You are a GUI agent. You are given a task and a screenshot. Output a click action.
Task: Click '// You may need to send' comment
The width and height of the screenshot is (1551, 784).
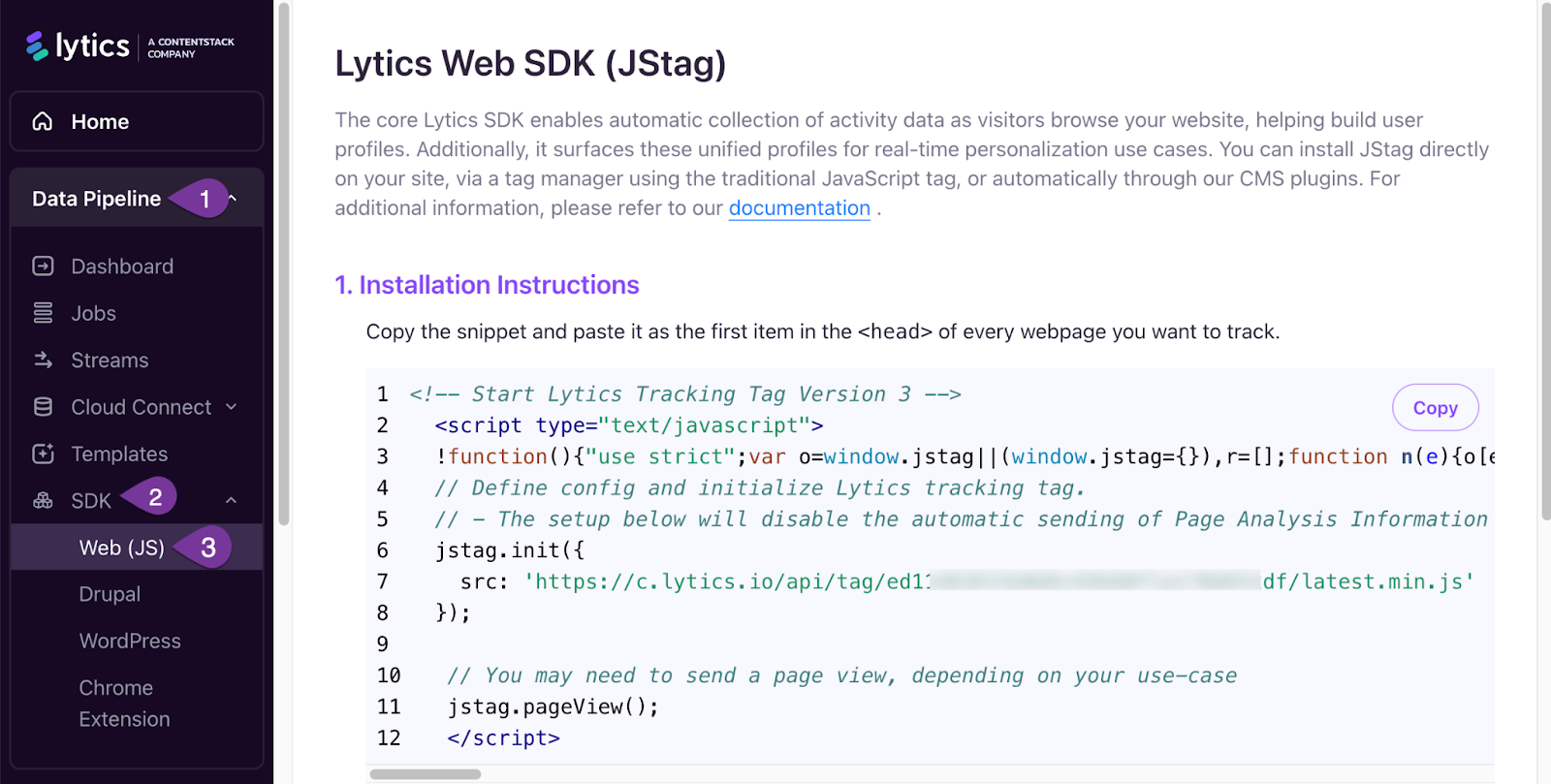click(x=841, y=675)
